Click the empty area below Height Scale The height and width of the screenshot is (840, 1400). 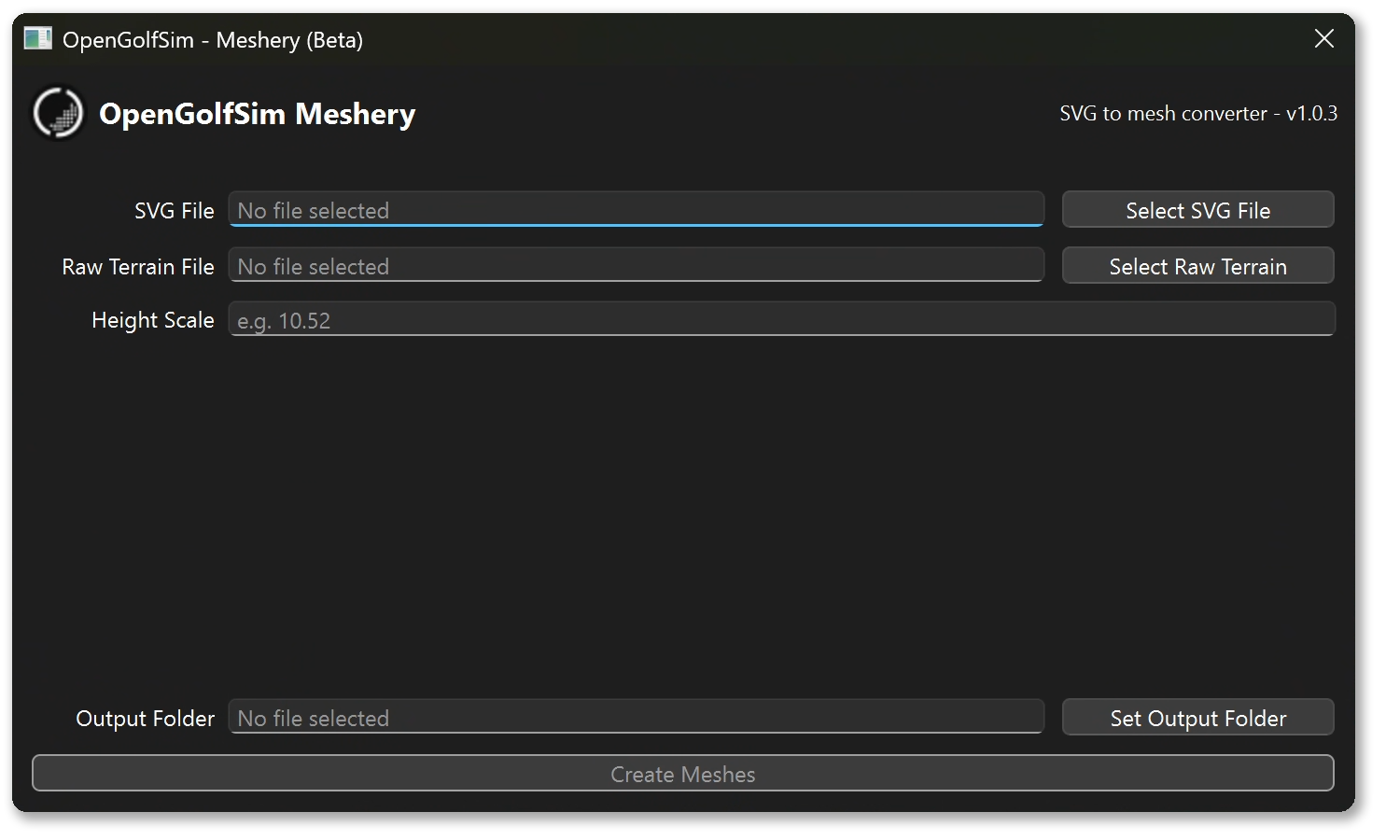[x=682, y=513]
